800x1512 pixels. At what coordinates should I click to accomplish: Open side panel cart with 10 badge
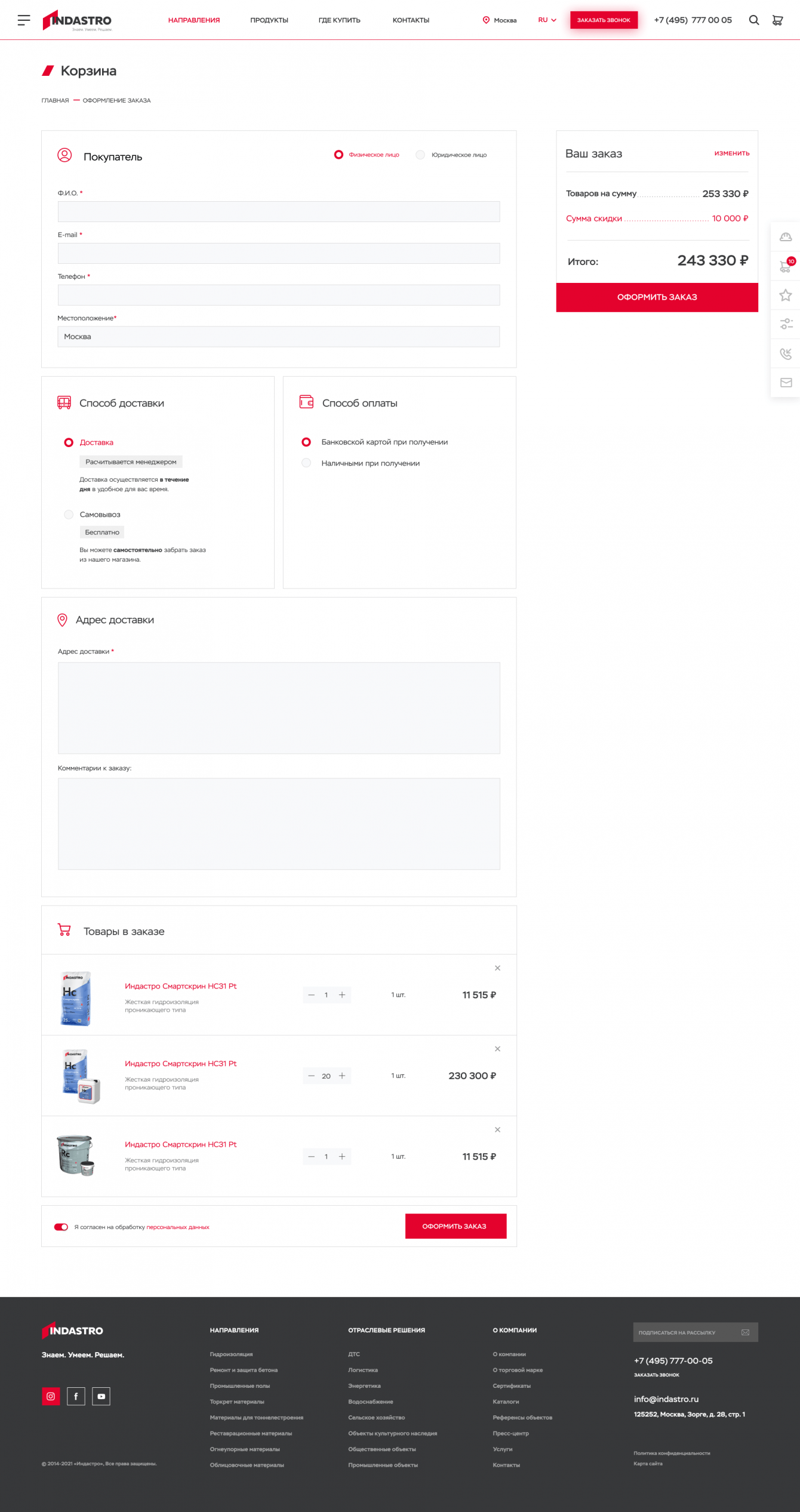(x=786, y=266)
